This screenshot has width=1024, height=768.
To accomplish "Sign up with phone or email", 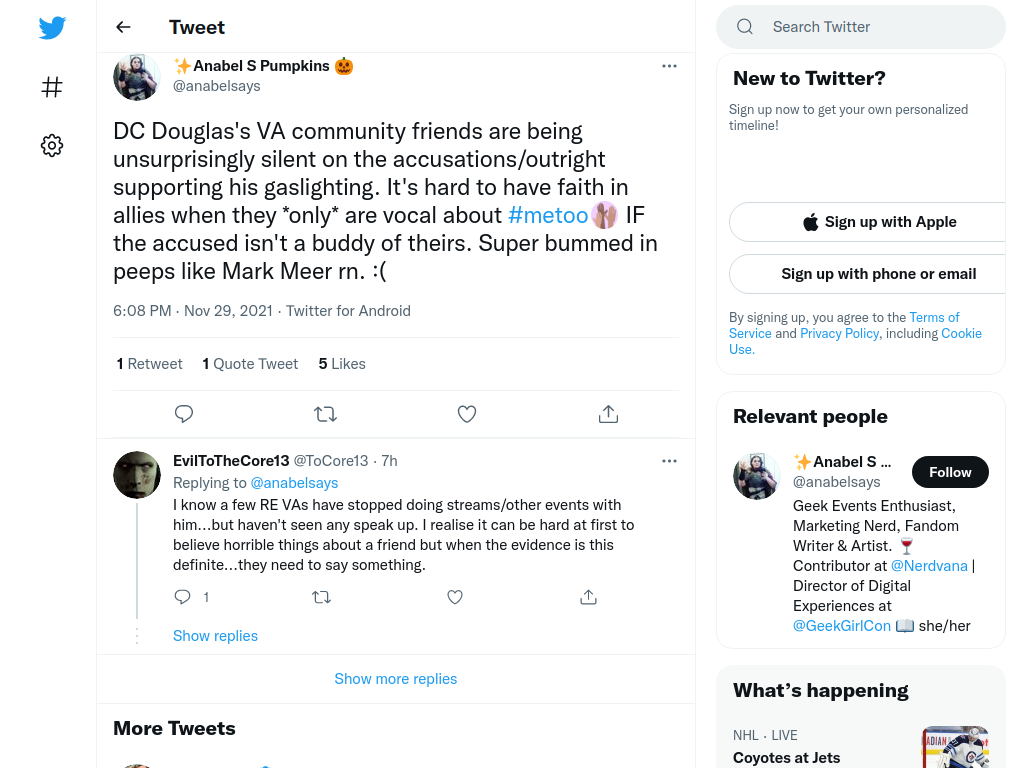I will pos(879,274).
